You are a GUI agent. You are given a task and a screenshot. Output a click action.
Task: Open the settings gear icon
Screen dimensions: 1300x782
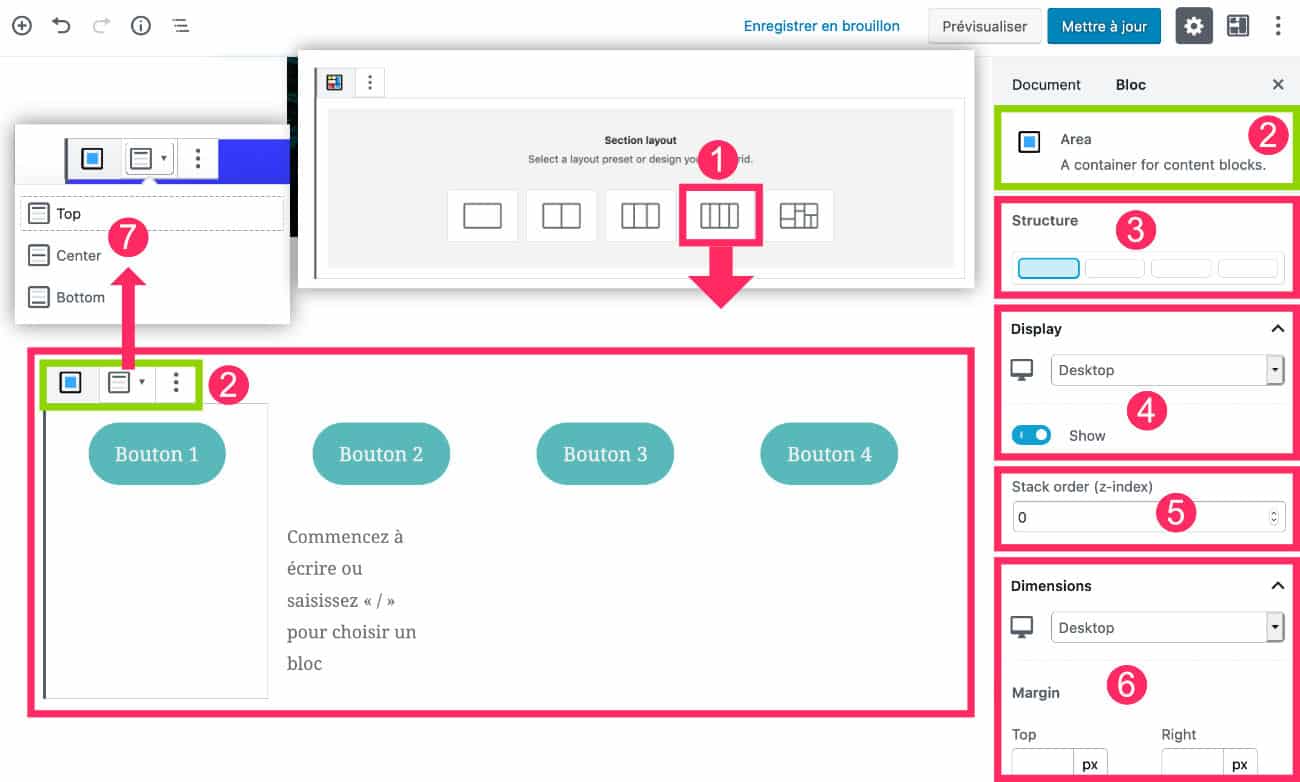point(1193,26)
